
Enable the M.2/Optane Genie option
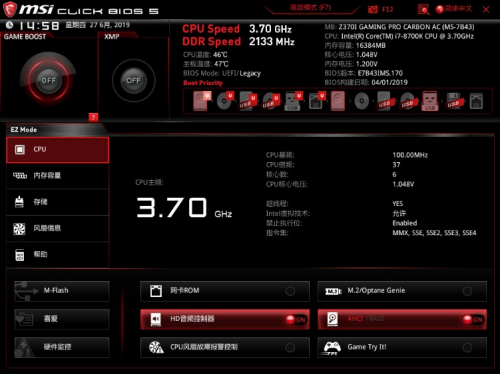402,291
